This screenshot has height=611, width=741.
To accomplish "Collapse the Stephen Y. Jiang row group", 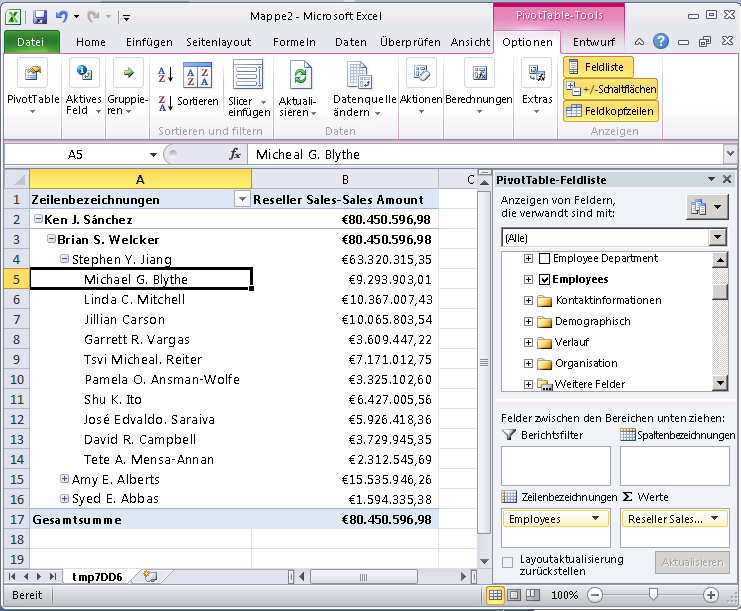I will [x=65, y=260].
